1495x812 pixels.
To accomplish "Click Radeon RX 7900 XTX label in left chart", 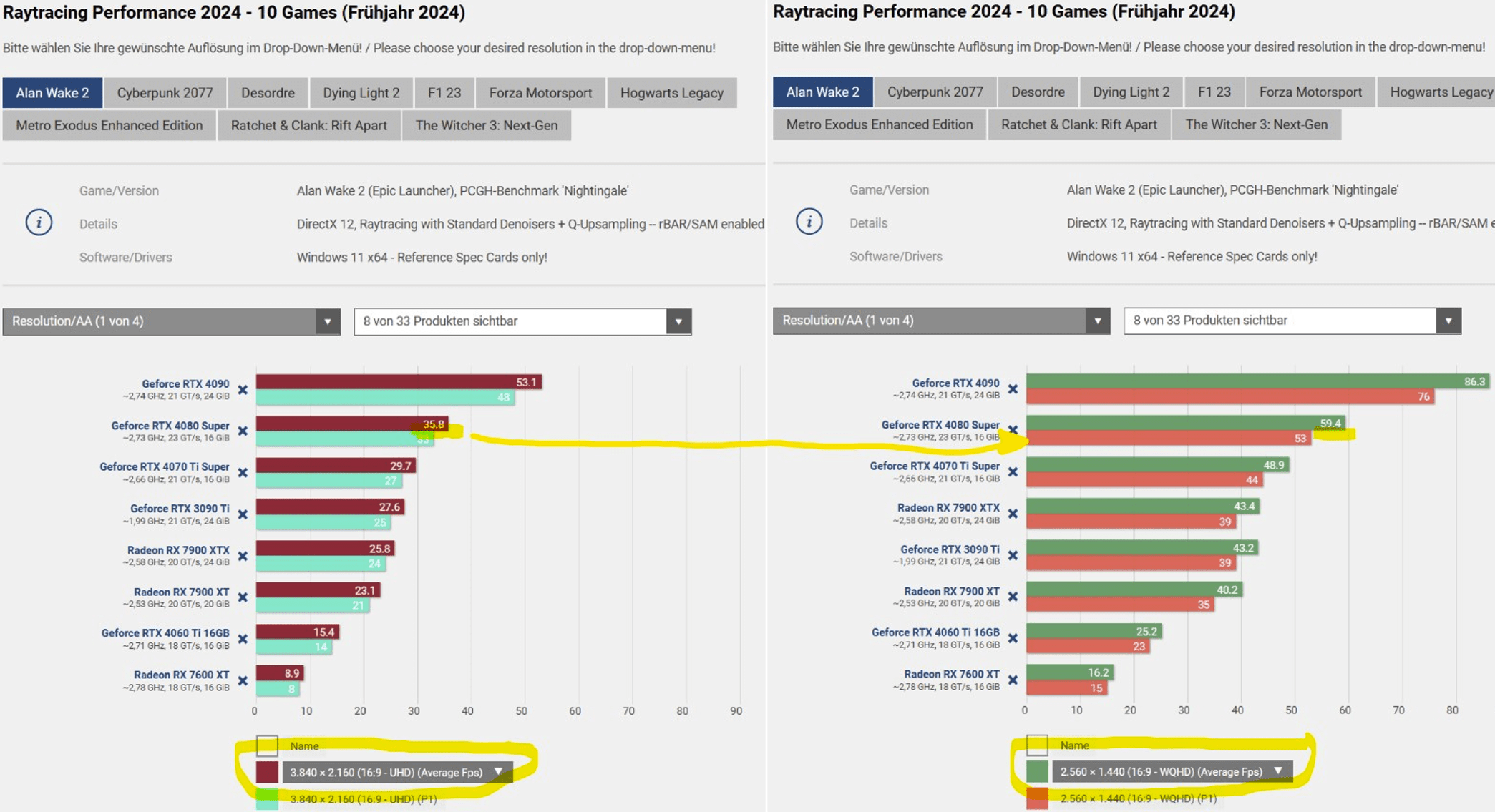I will click(x=178, y=550).
